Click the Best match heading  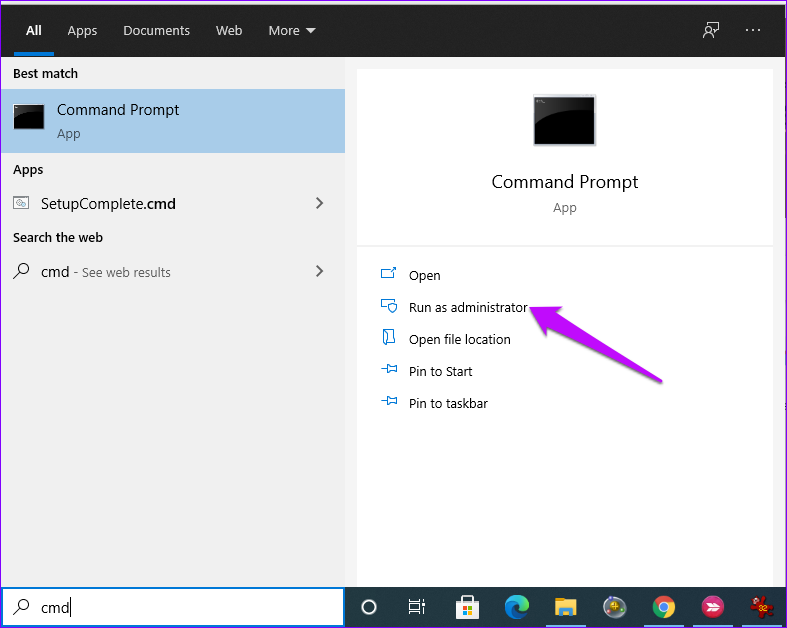45,74
